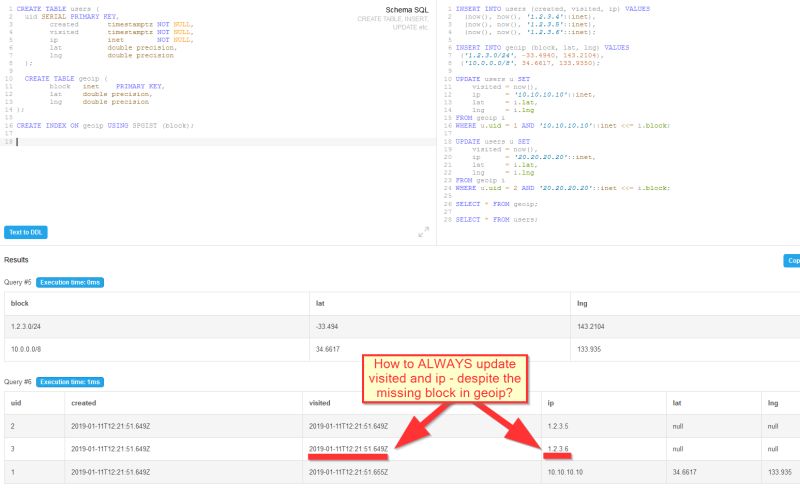
Task: Click the Query #6 execution time badge
Action: pyautogui.click(x=70, y=382)
